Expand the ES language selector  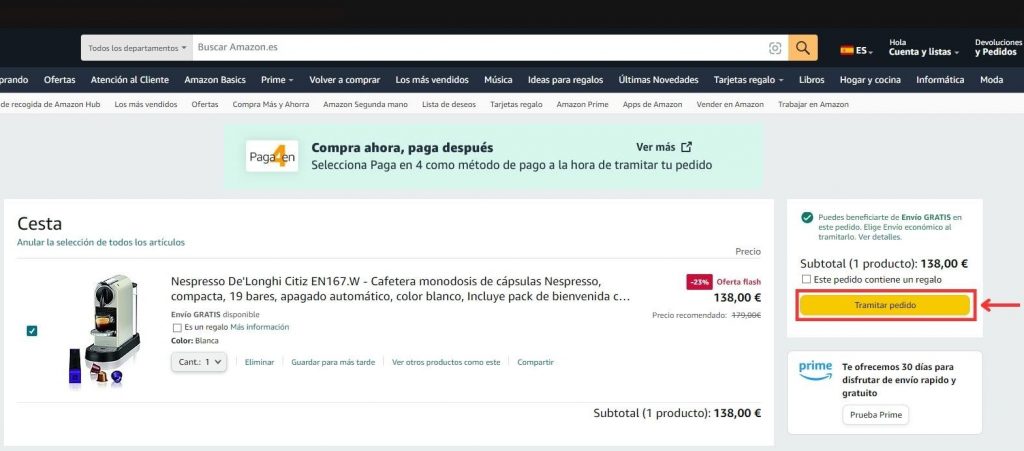point(857,50)
